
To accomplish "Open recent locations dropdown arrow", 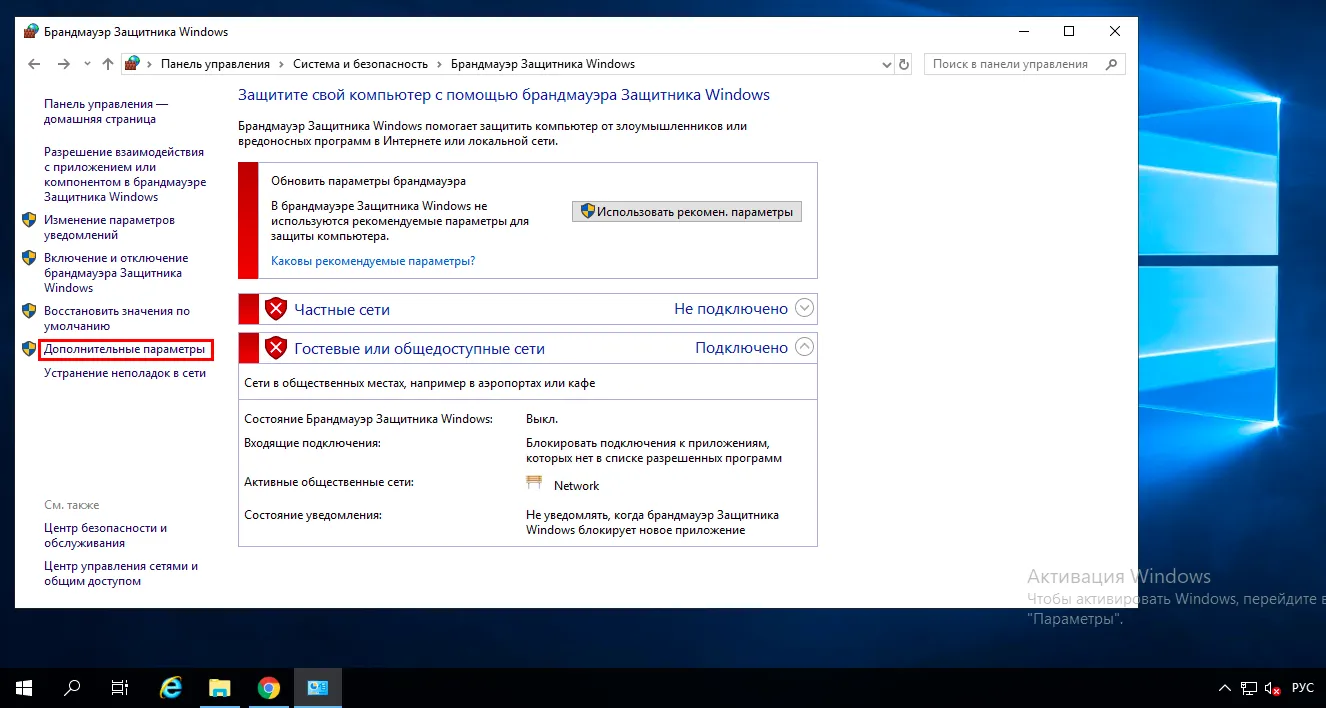I will pos(87,65).
